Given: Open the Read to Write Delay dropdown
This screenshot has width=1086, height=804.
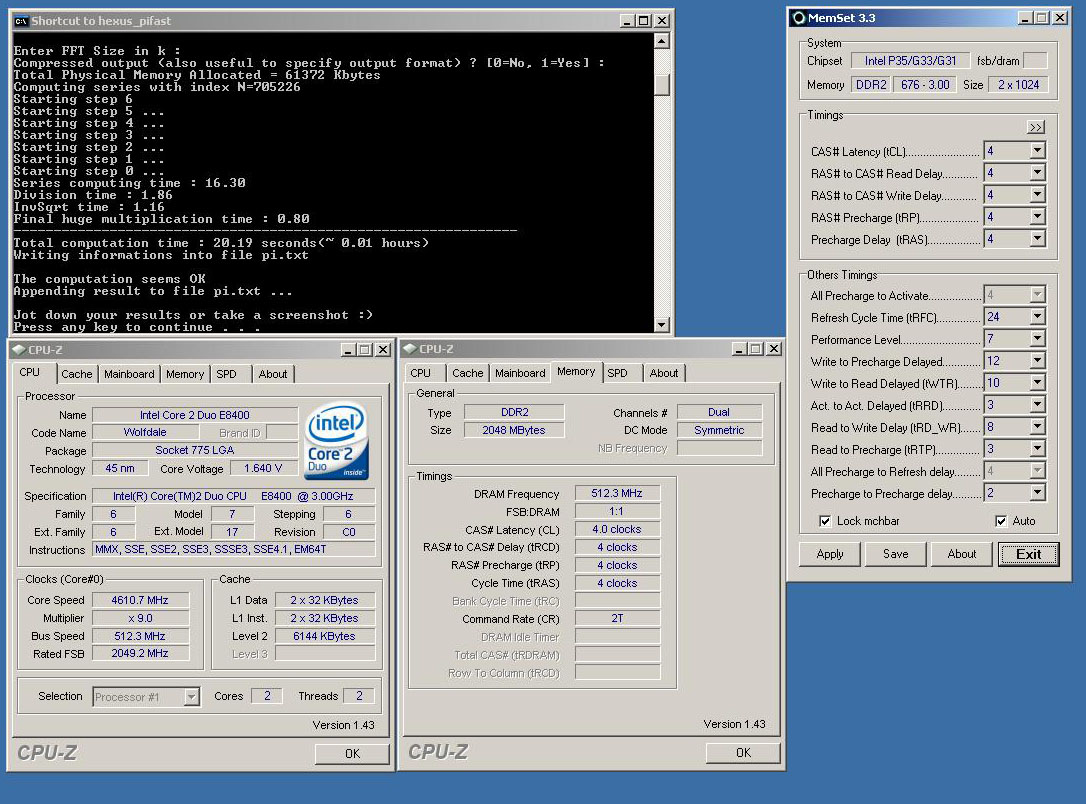Looking at the screenshot, I should (x=1037, y=427).
